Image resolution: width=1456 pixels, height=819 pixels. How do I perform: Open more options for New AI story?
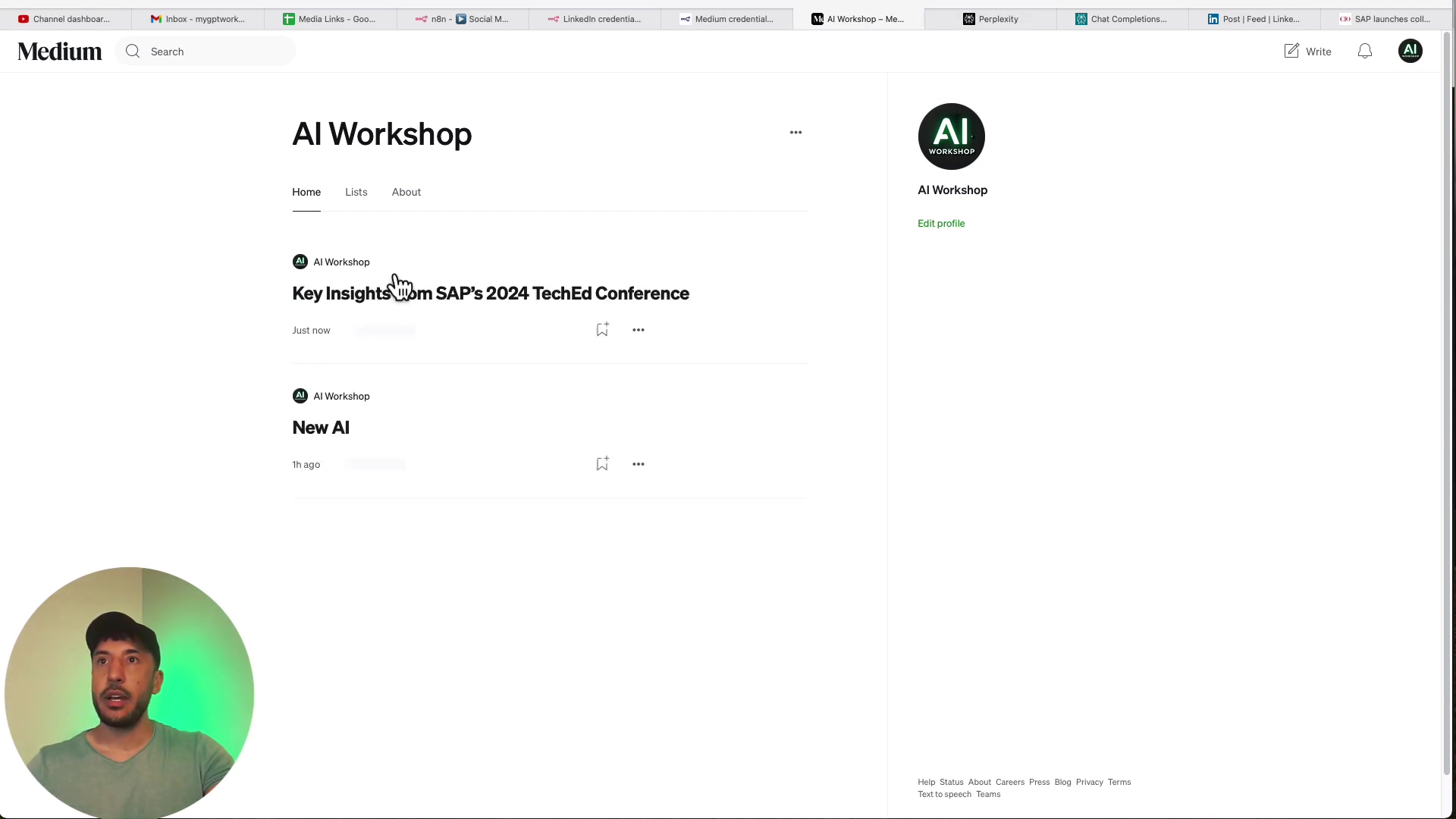[x=639, y=464]
